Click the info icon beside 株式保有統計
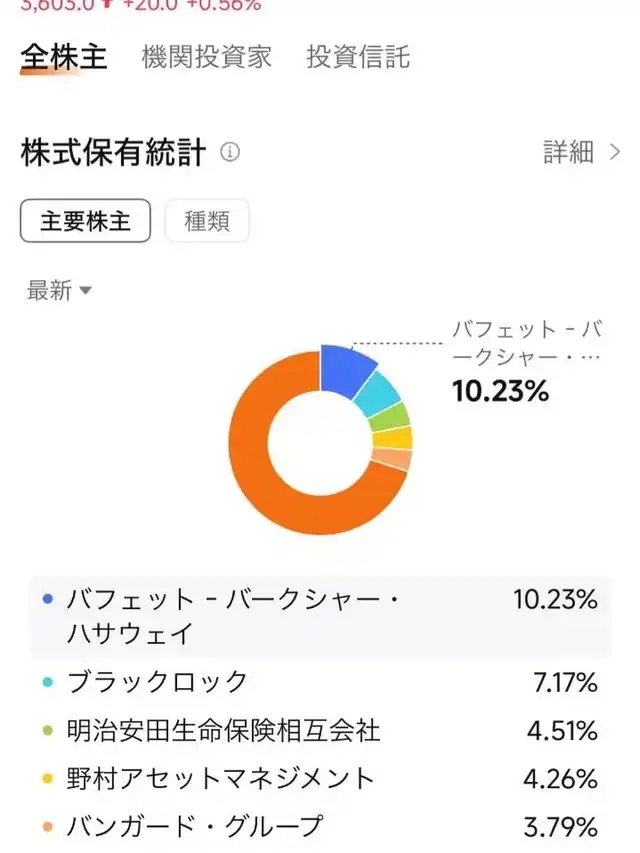Image resolution: width=640 pixels, height=853 pixels. 230,153
